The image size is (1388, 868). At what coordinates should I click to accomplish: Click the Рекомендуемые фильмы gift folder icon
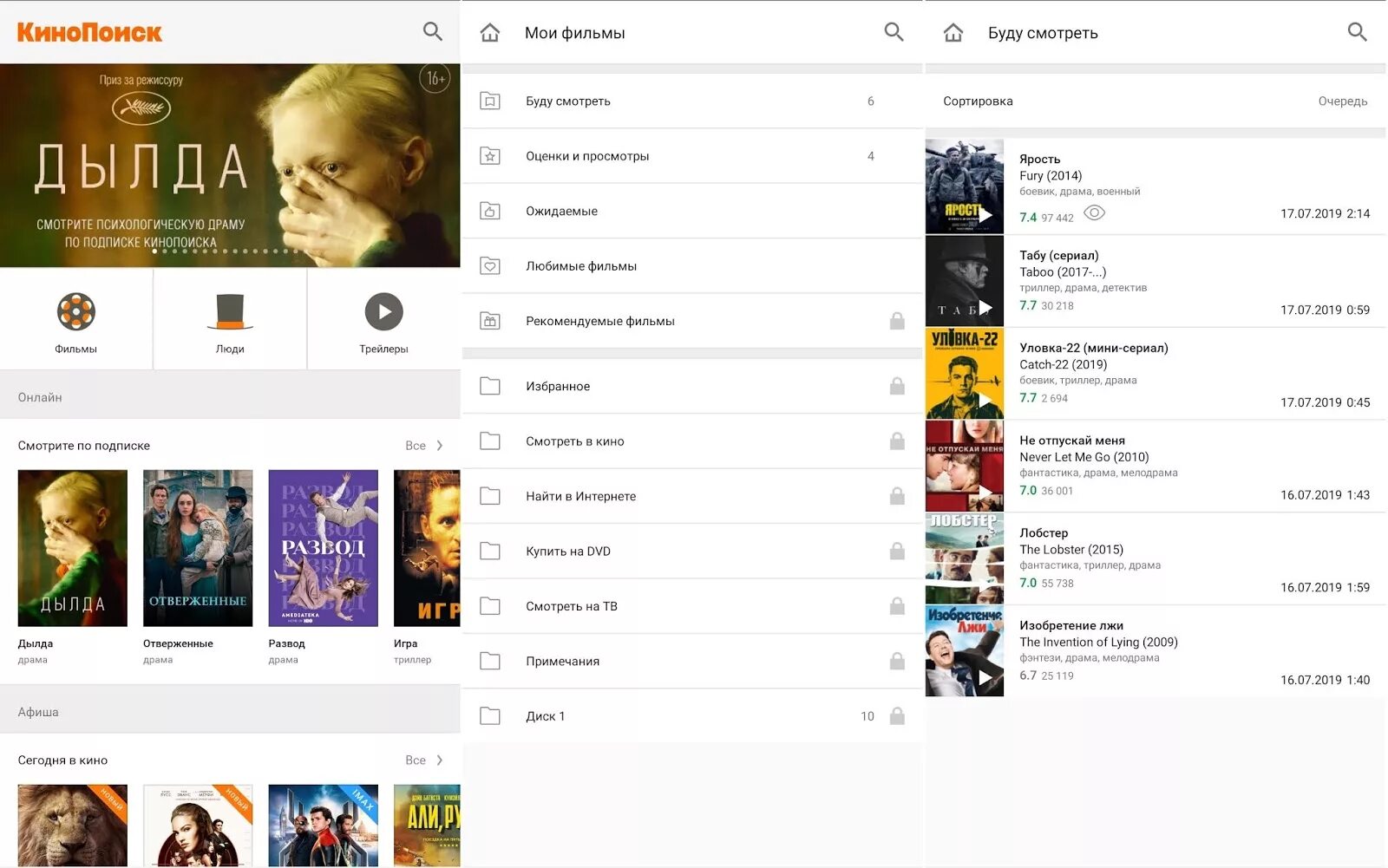490,321
